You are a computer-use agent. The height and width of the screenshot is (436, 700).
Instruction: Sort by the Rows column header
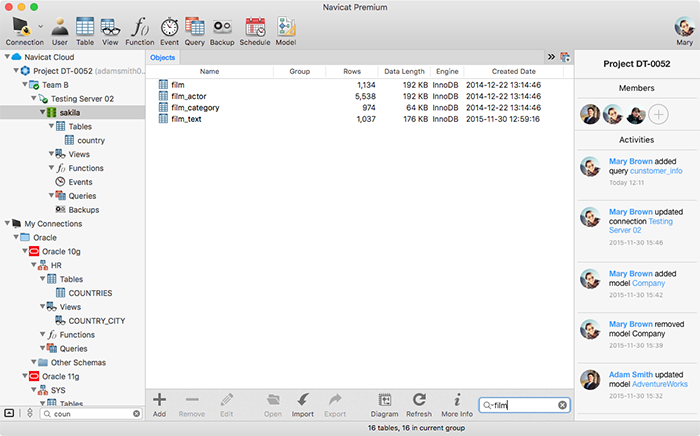point(352,71)
